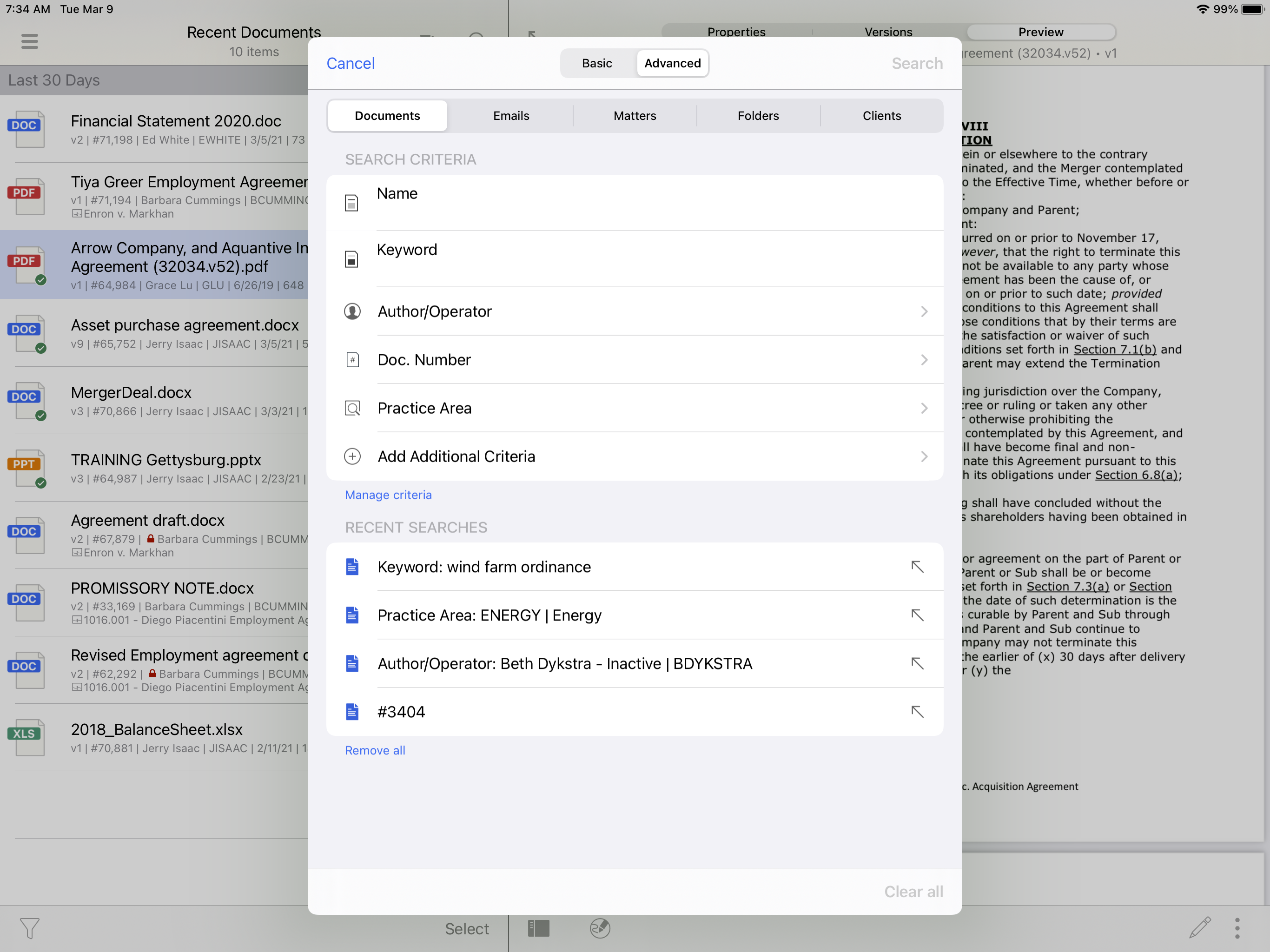Tap the pencil edit icon
Screen dimensions: 1270x952
tap(1199, 928)
